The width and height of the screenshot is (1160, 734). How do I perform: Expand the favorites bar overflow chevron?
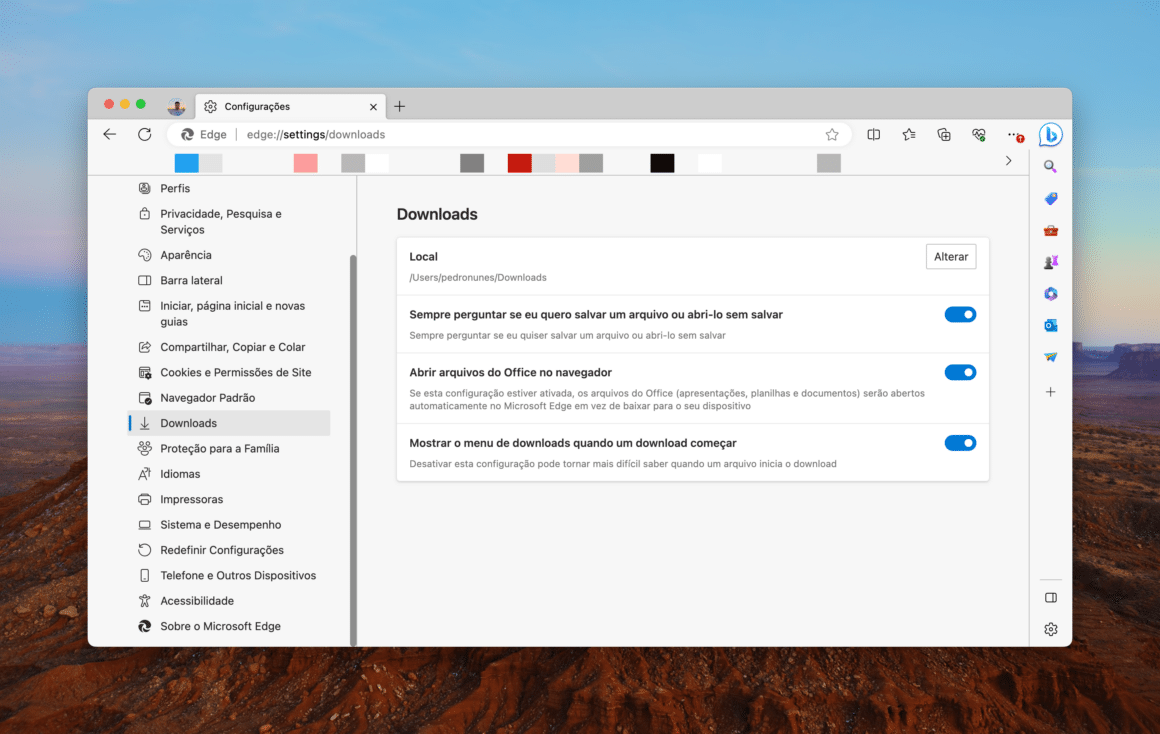click(1008, 160)
